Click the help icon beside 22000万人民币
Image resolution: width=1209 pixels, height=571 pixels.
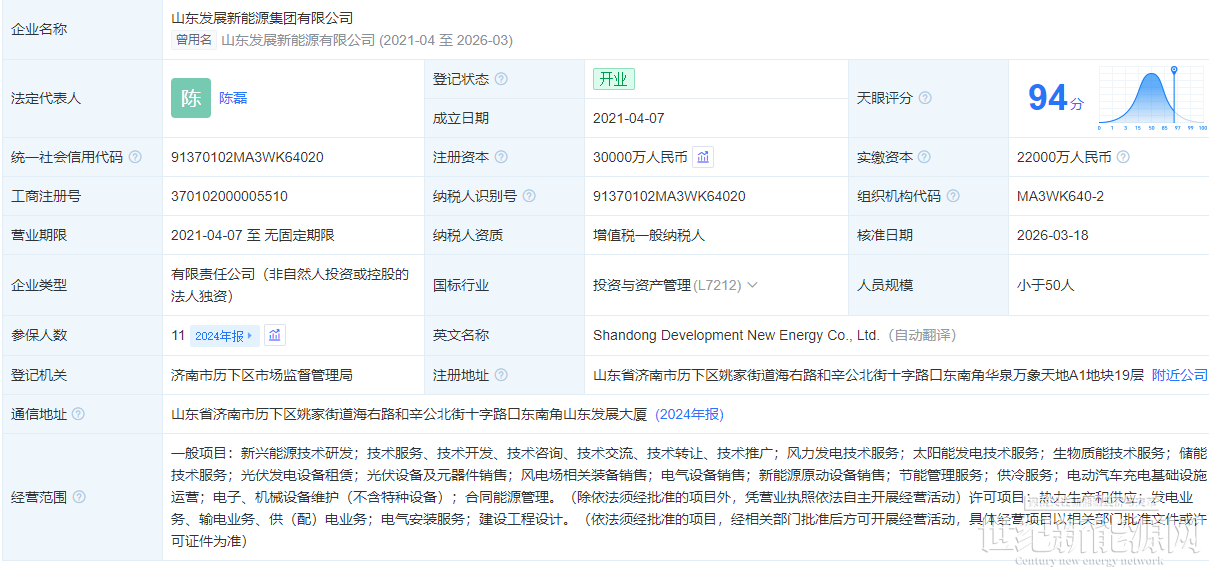coord(1123,157)
